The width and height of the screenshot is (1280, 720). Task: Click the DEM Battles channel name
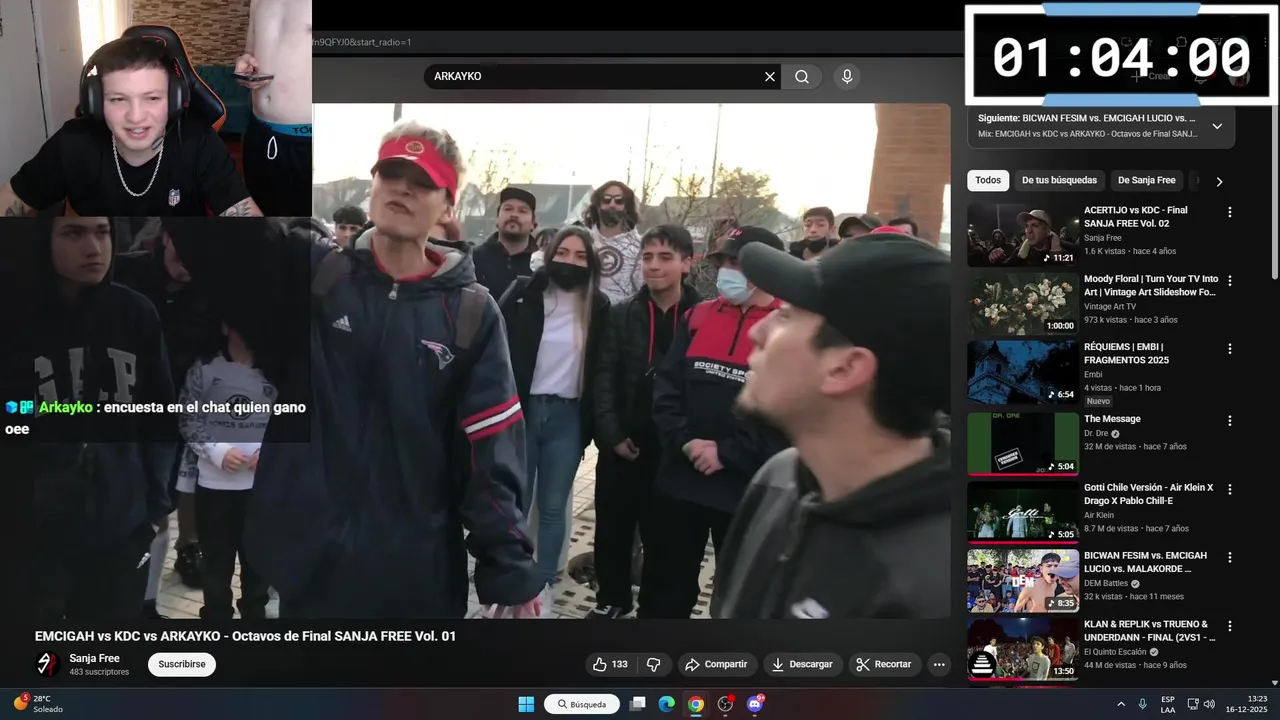click(x=1107, y=583)
